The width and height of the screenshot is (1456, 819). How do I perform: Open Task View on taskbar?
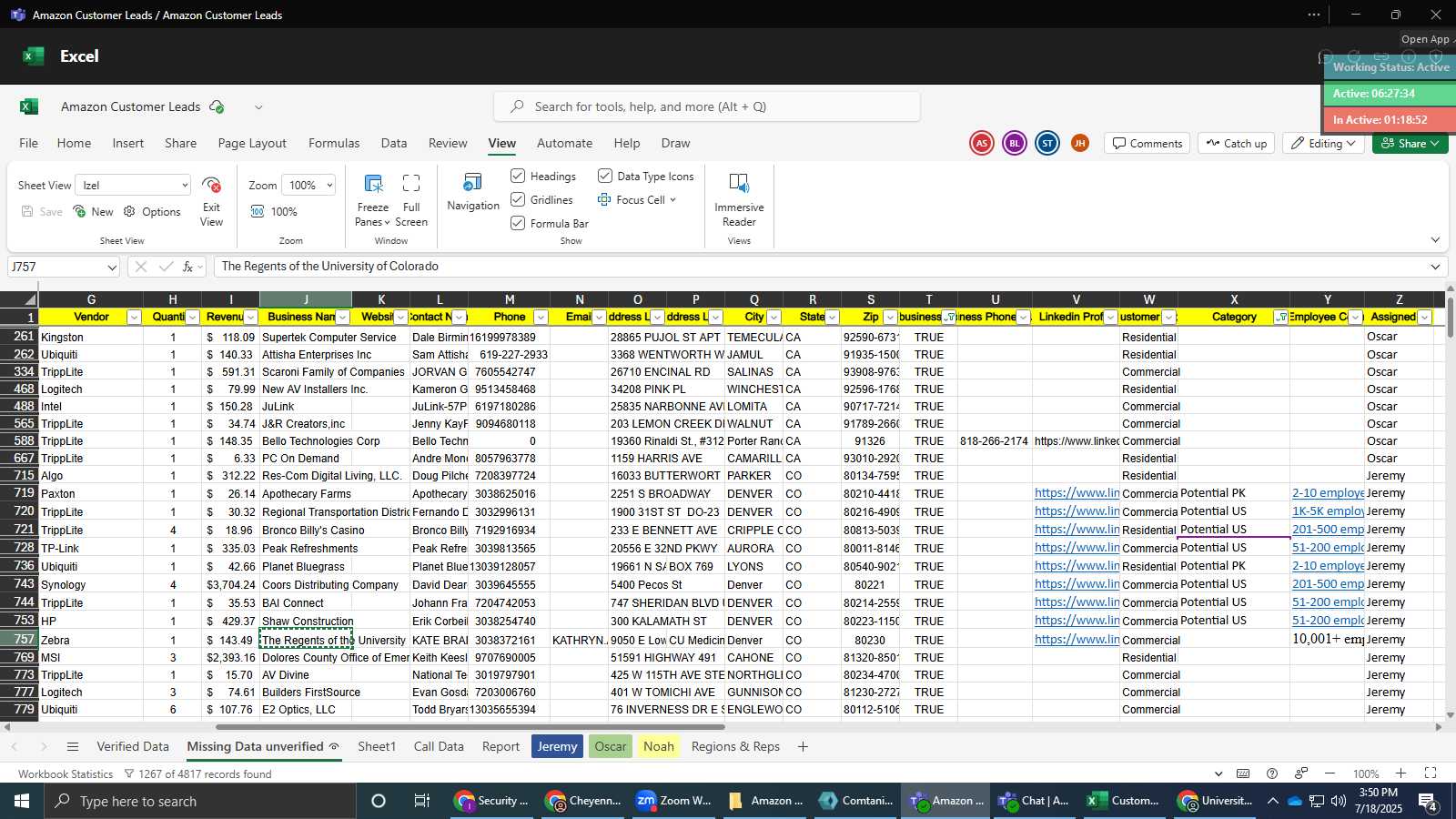point(422,801)
